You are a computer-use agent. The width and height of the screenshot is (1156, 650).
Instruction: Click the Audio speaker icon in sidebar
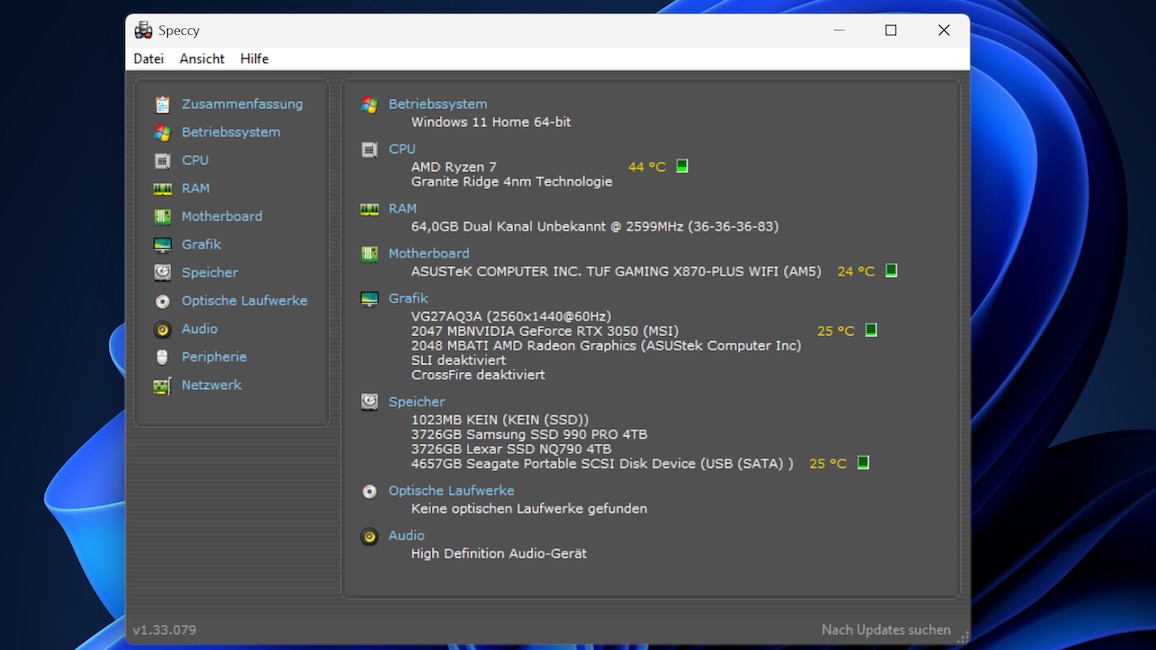point(162,329)
